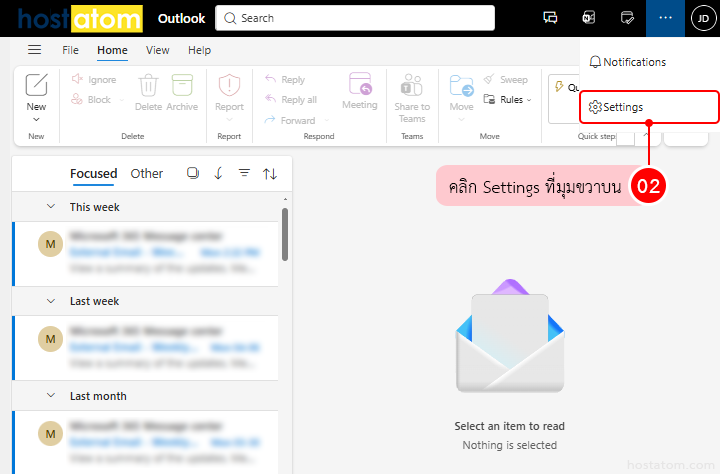Viewport: 720px width, 474px height.
Task: Collapse the Last month group
Action: [x=51, y=396]
